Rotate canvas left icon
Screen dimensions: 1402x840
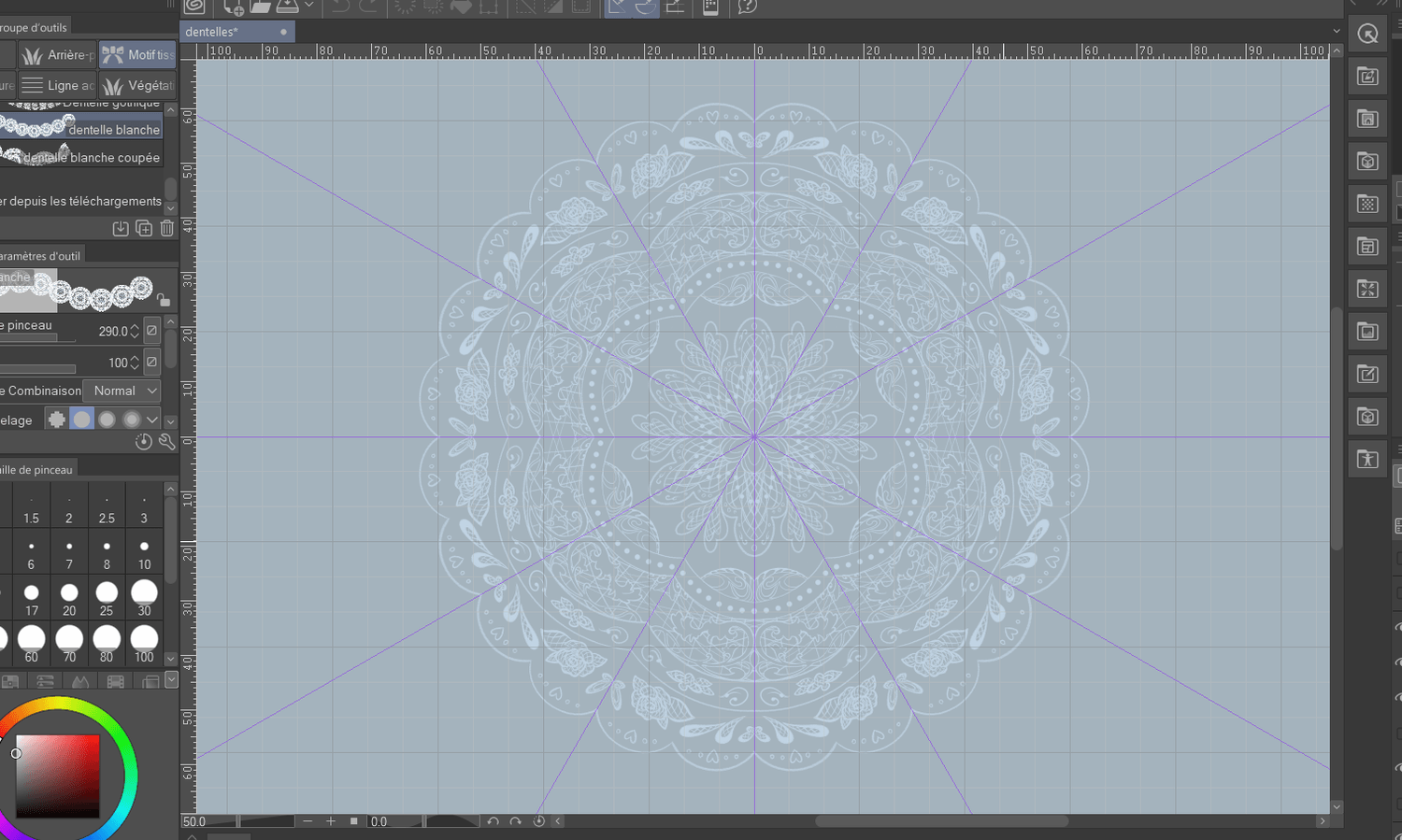coord(493,821)
